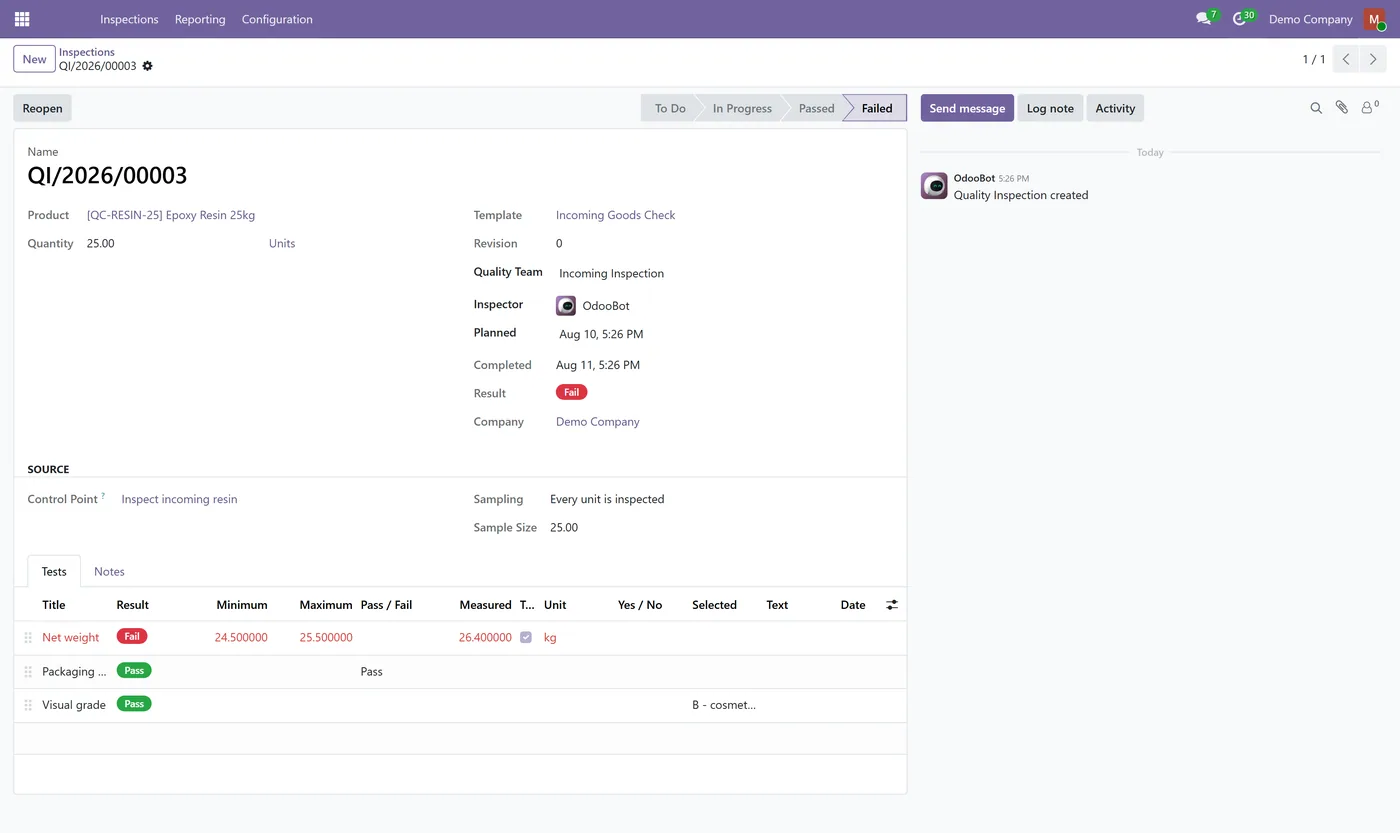
Task: Open the optional columns settings icon
Action: pos(892,605)
